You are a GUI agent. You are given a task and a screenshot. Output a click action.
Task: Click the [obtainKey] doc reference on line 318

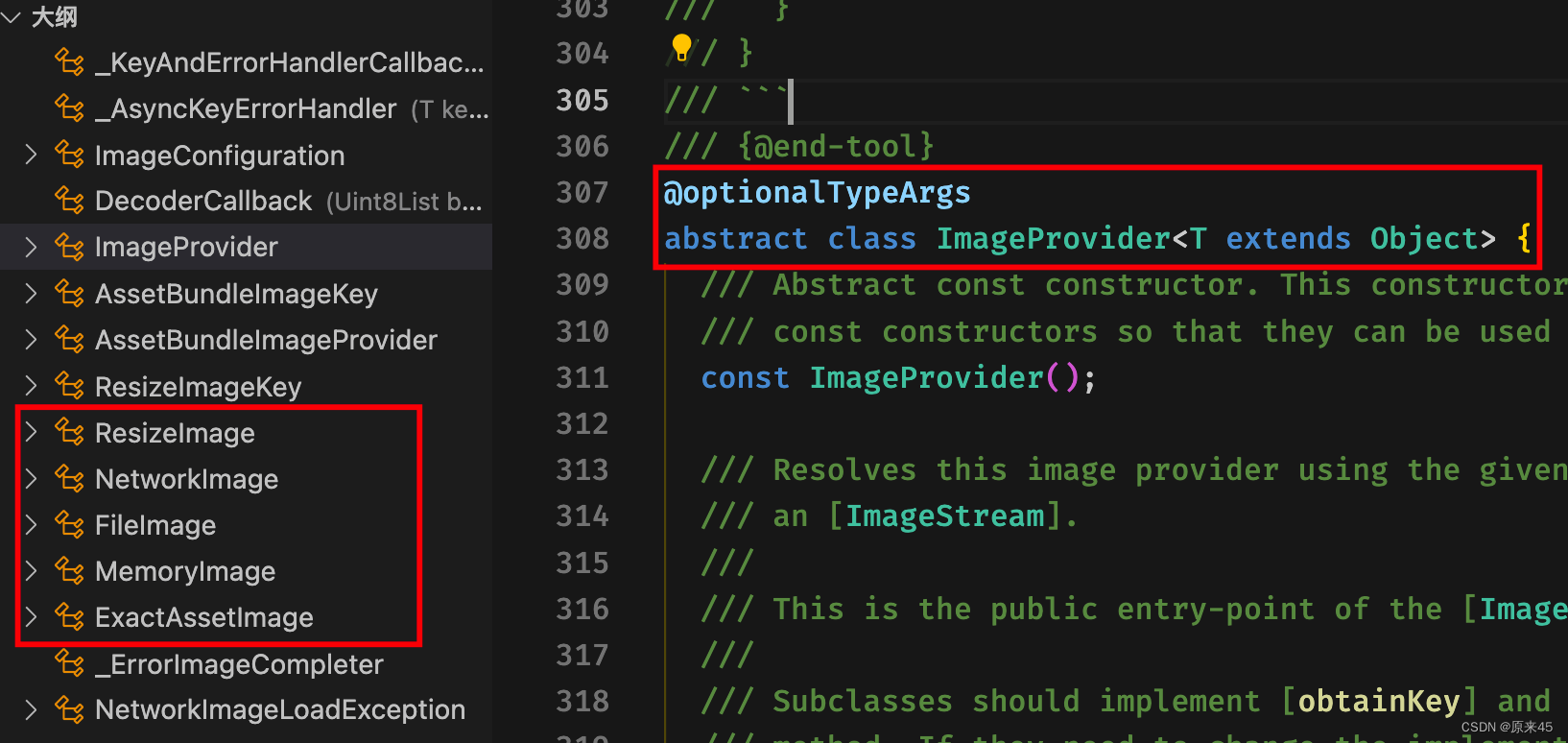tap(1379, 702)
